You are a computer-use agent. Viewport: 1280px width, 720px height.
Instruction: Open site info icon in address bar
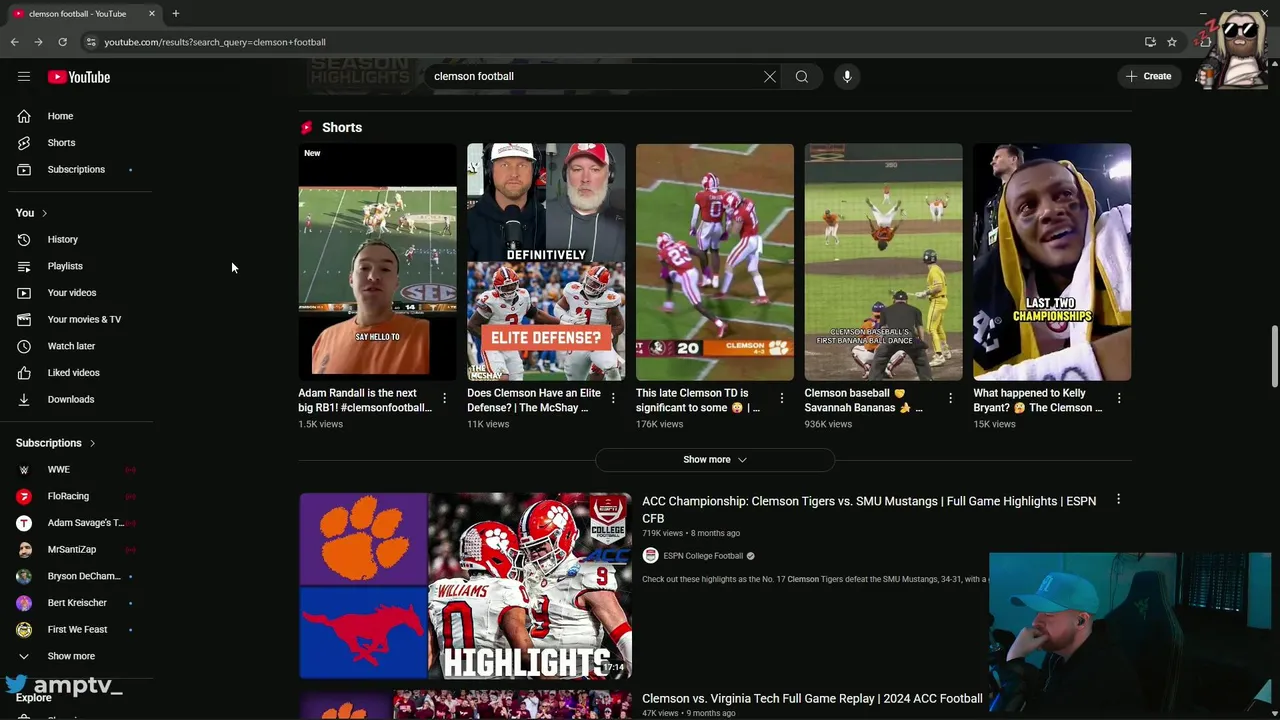[x=90, y=42]
